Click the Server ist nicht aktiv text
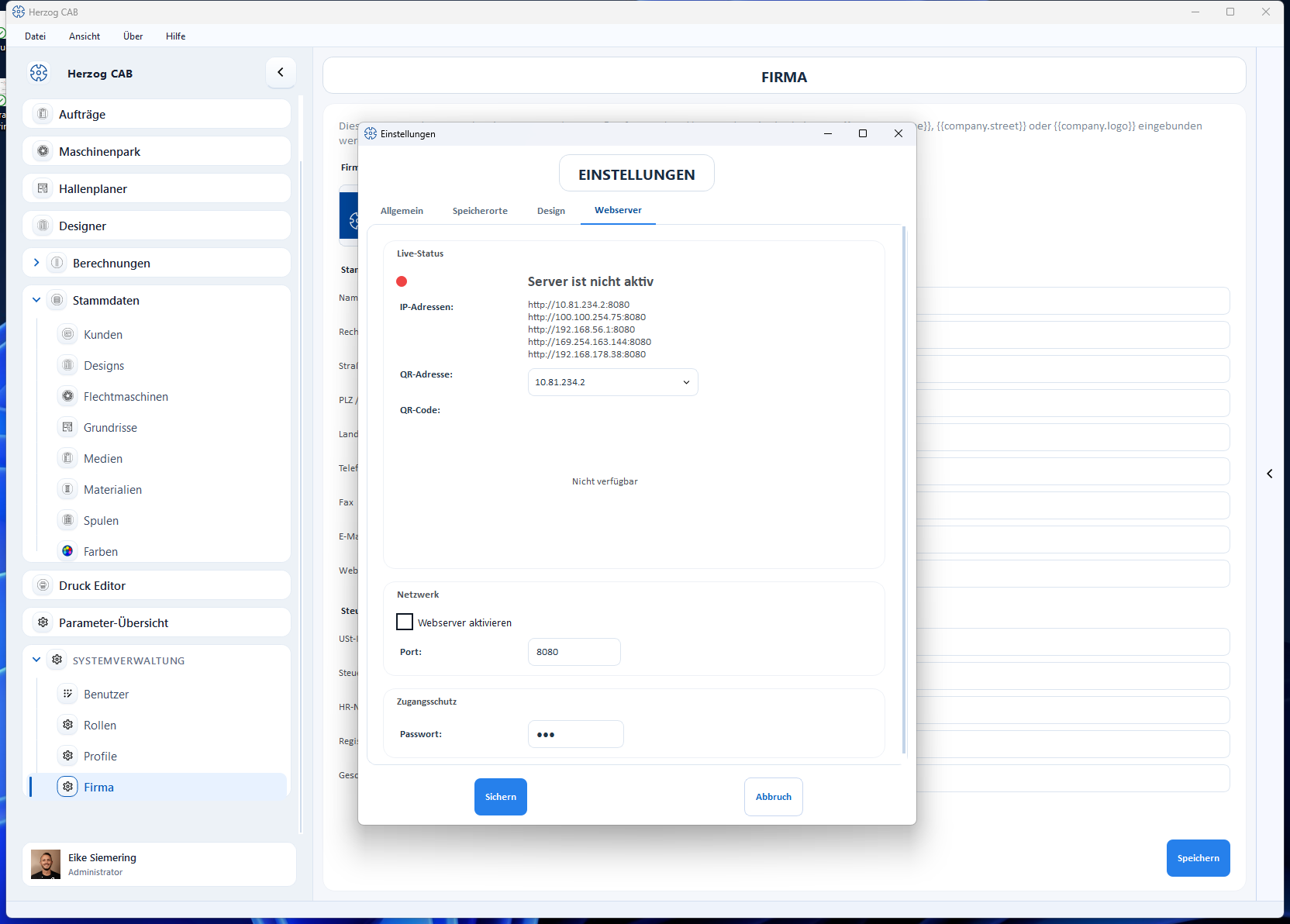The image size is (1290, 924). point(591,281)
